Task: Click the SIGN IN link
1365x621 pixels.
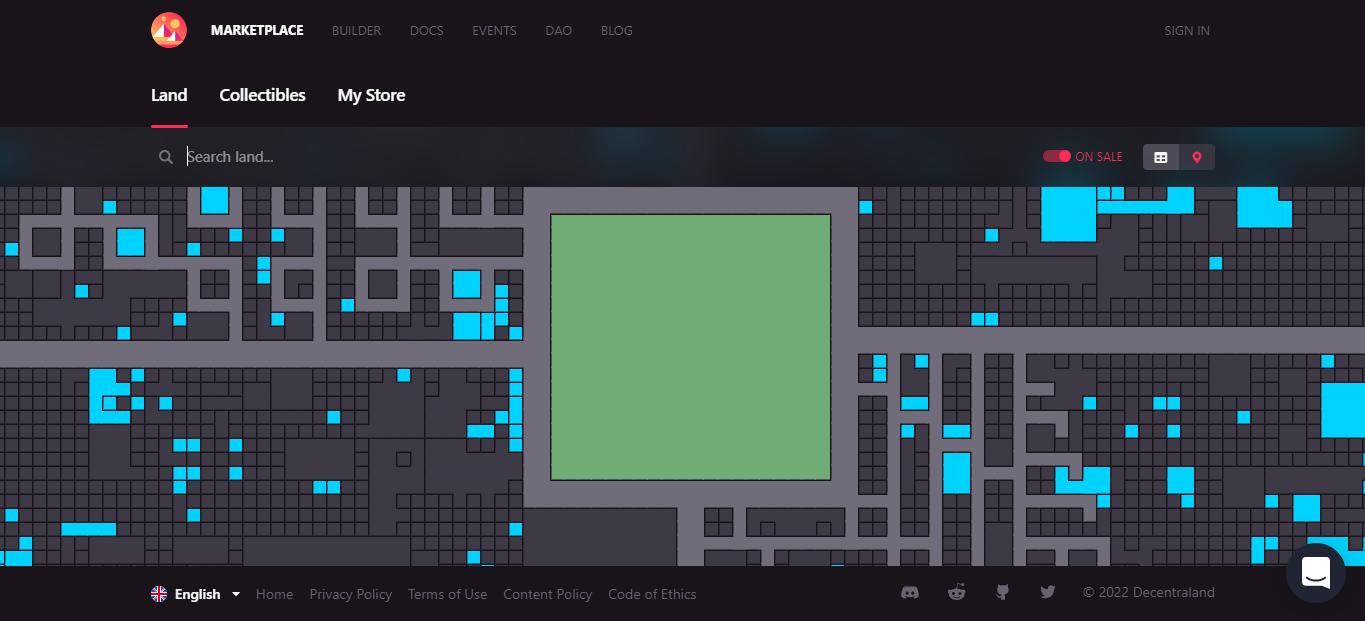Action: click(1187, 31)
